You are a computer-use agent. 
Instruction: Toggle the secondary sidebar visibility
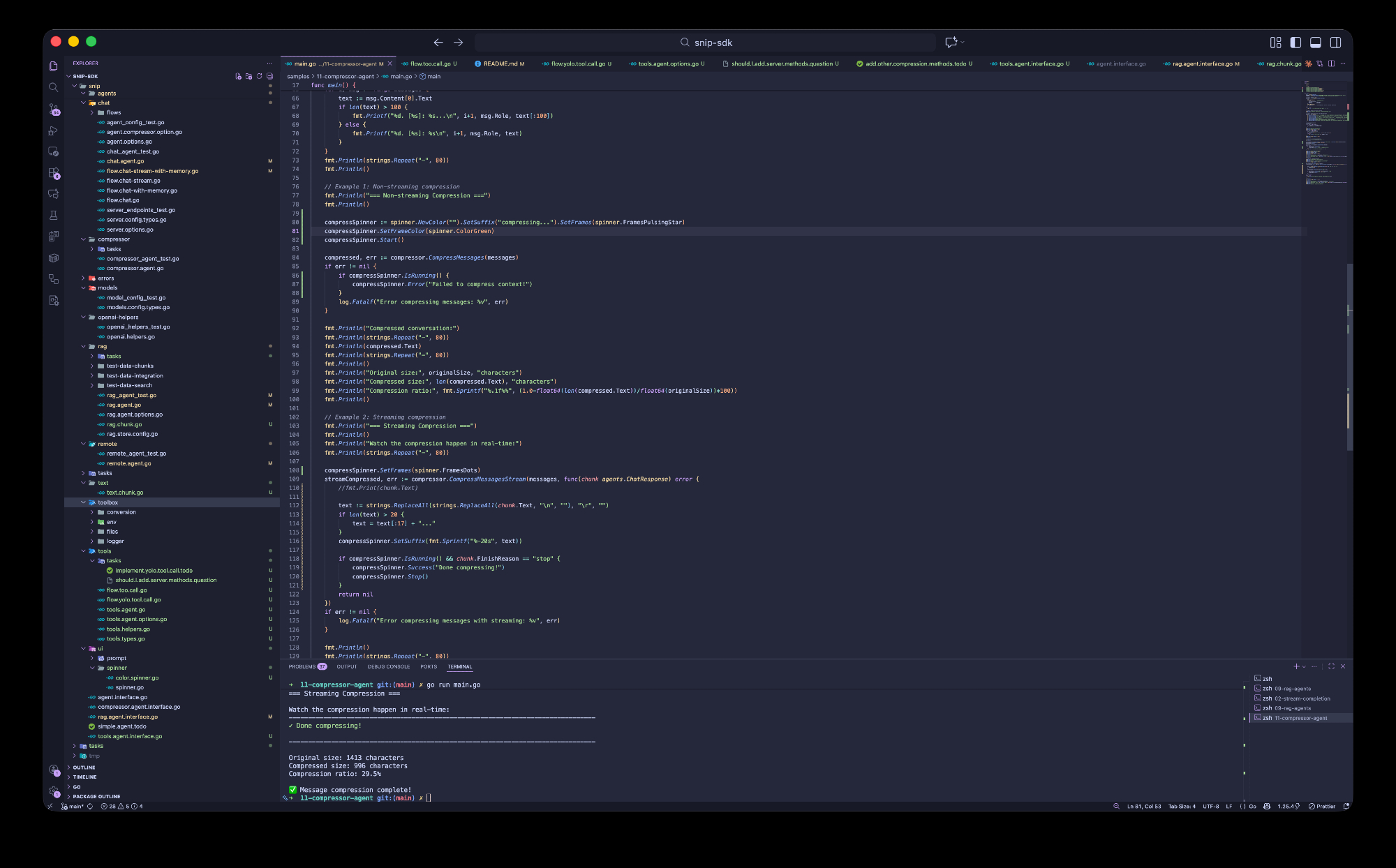click(1335, 43)
